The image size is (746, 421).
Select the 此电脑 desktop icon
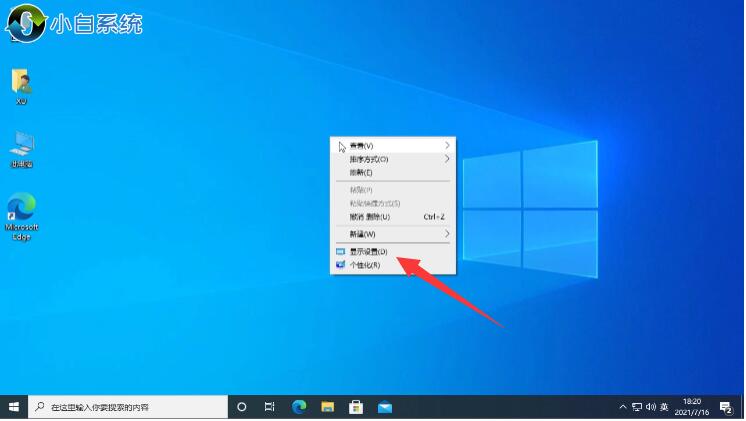tap(21, 149)
